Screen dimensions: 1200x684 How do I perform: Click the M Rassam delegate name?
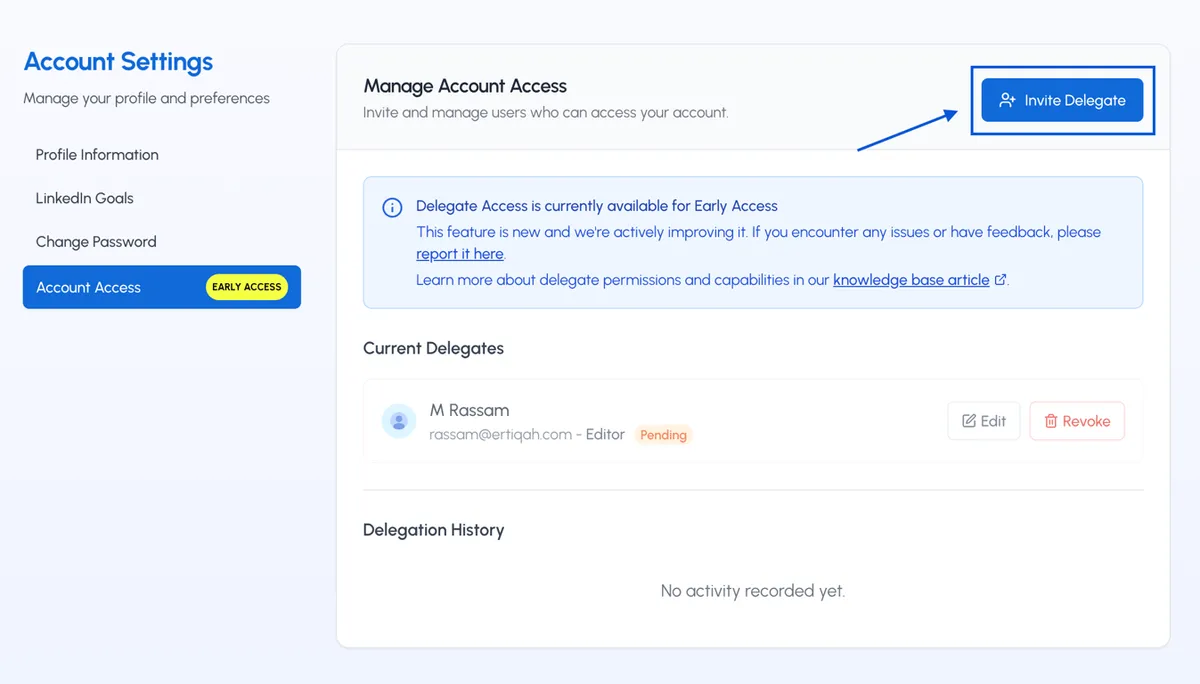point(470,409)
